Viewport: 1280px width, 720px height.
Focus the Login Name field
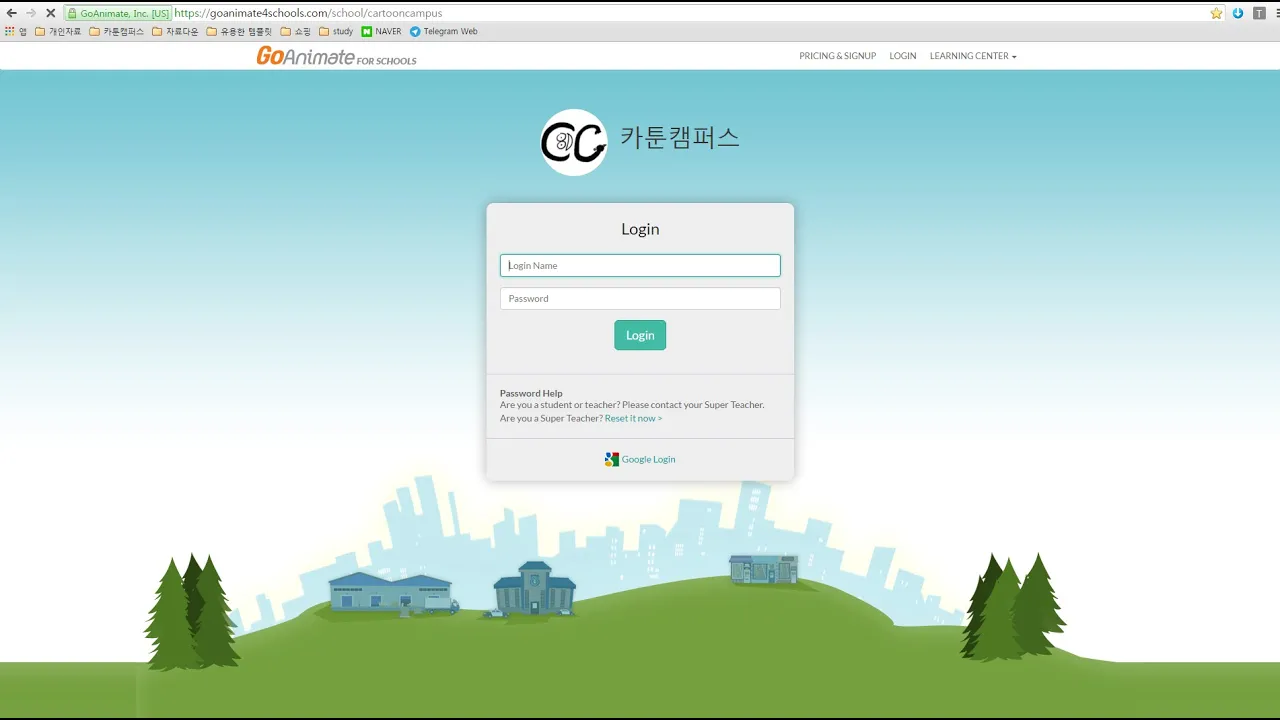(x=640, y=265)
